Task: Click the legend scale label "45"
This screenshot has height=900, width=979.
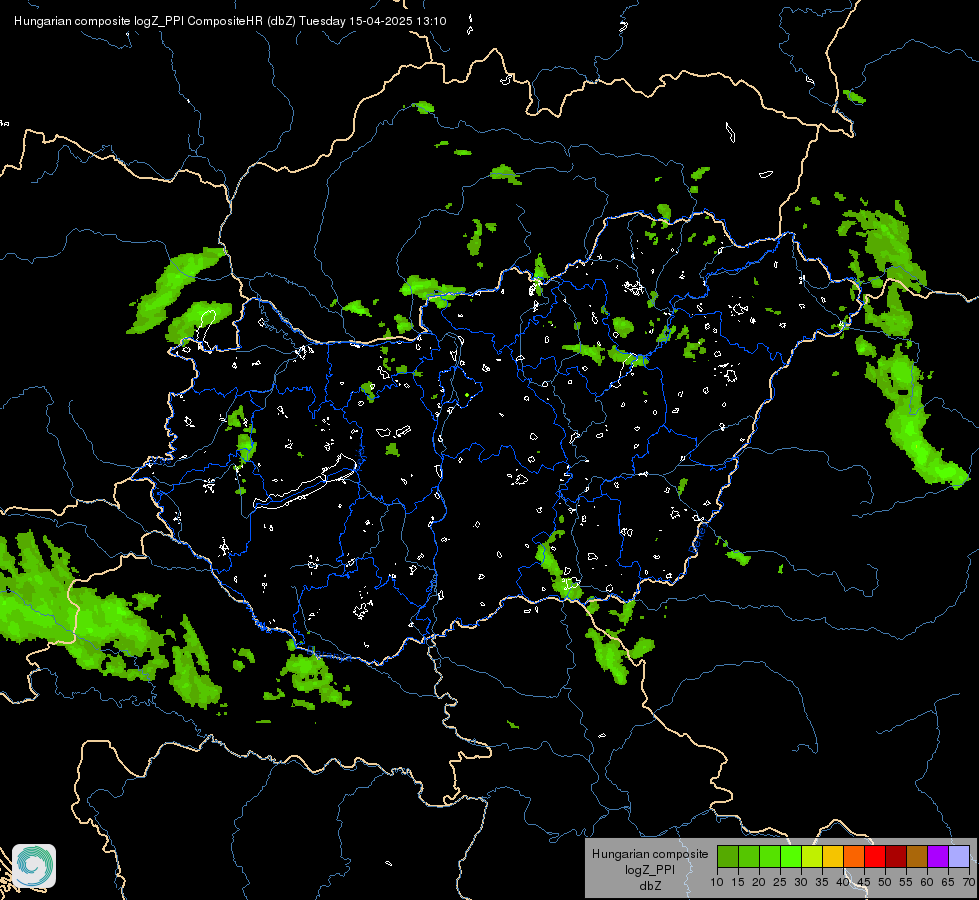Action: (x=864, y=883)
